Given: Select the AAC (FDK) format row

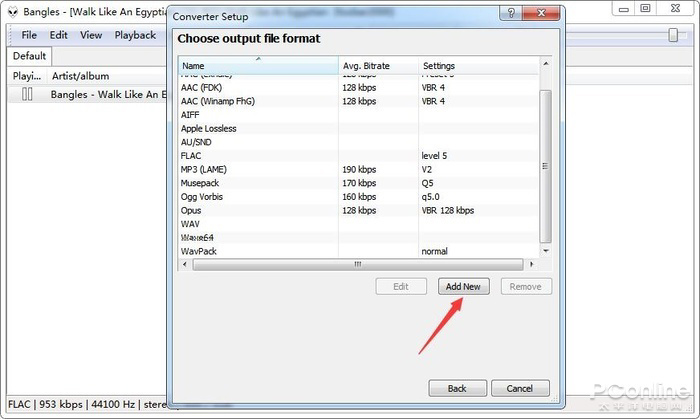Looking at the screenshot, I should (358, 87).
